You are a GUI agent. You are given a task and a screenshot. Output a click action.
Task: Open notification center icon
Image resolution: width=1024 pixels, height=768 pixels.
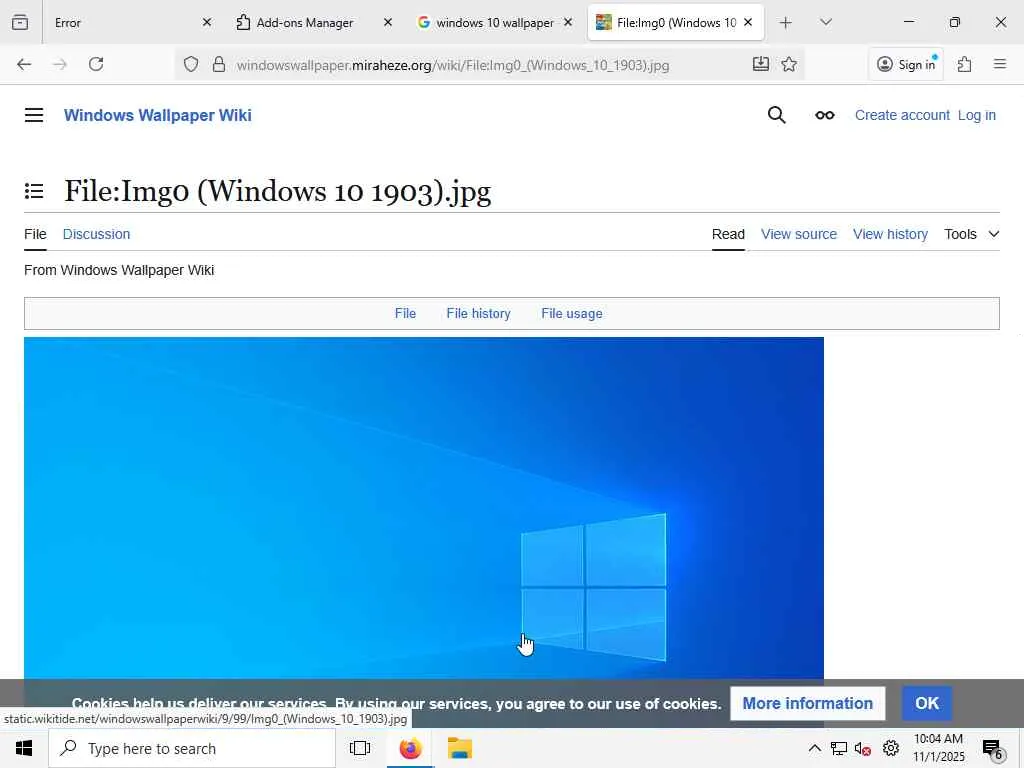pyautogui.click(x=992, y=749)
